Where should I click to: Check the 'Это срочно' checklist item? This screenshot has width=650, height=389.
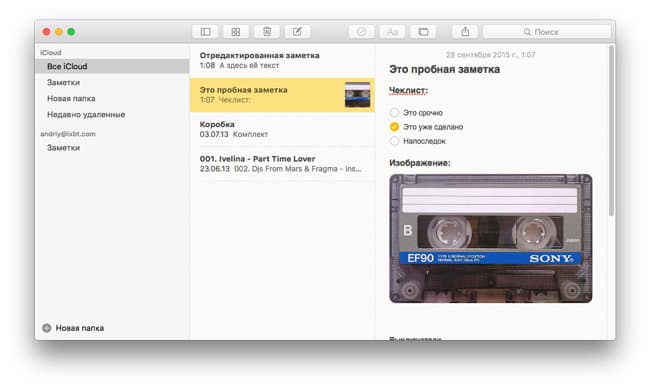[394, 113]
